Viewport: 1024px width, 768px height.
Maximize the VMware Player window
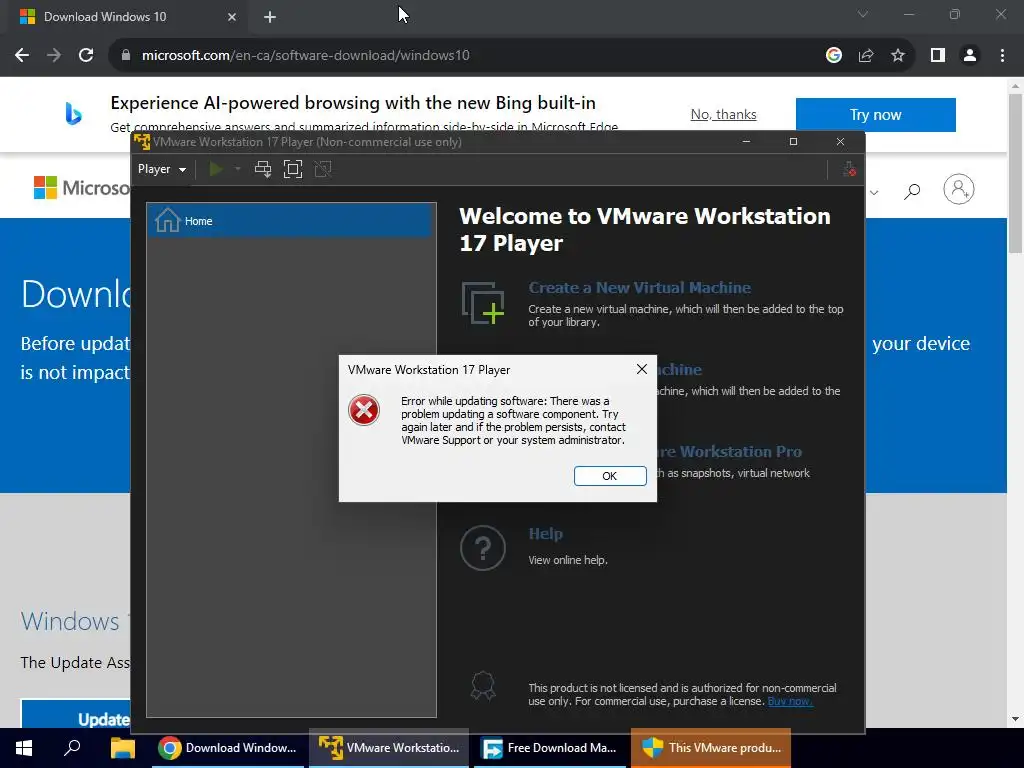point(793,142)
